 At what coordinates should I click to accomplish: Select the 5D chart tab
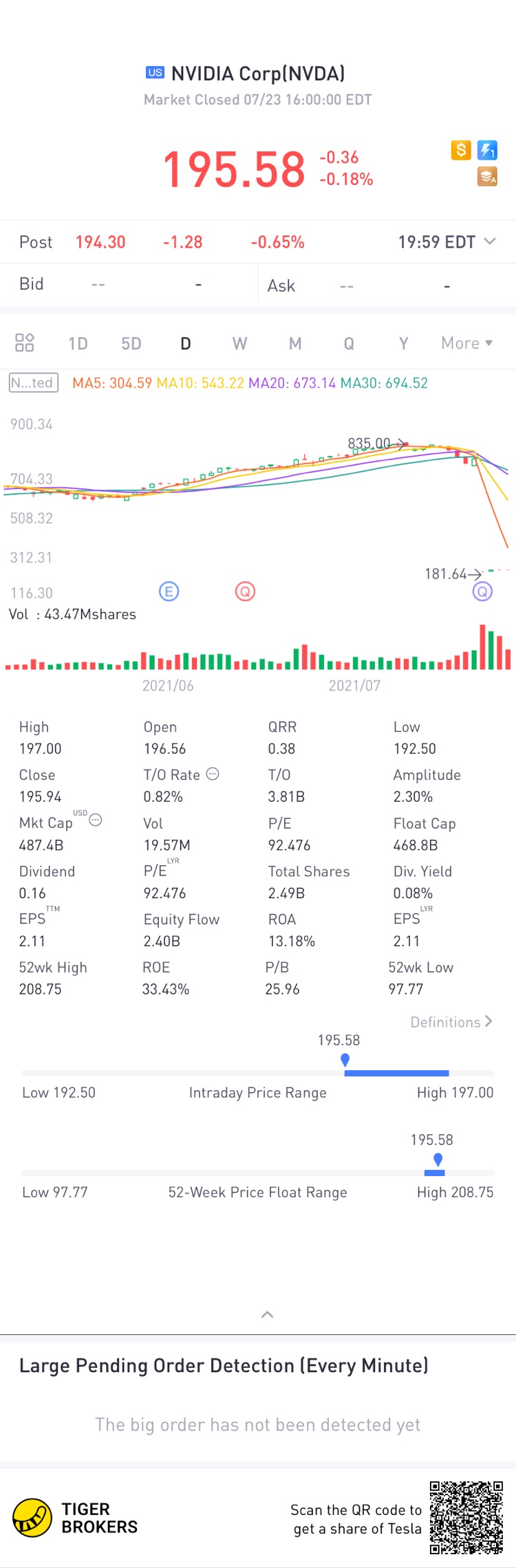click(131, 343)
